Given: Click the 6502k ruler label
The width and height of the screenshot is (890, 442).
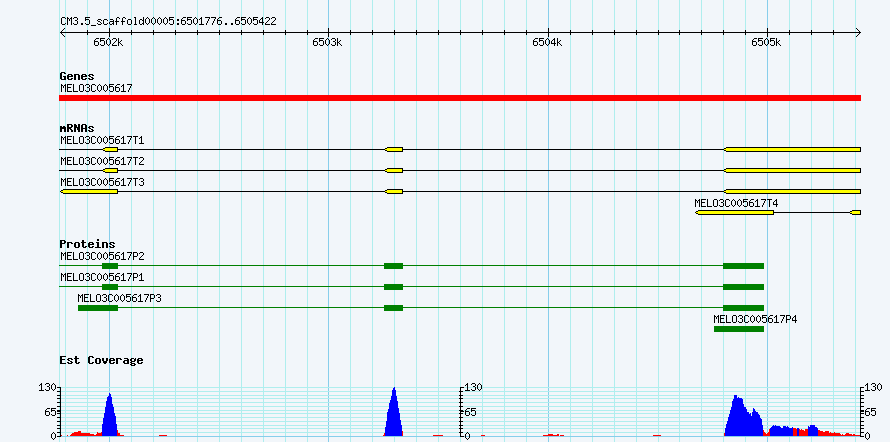Looking at the screenshot, I should [109, 42].
